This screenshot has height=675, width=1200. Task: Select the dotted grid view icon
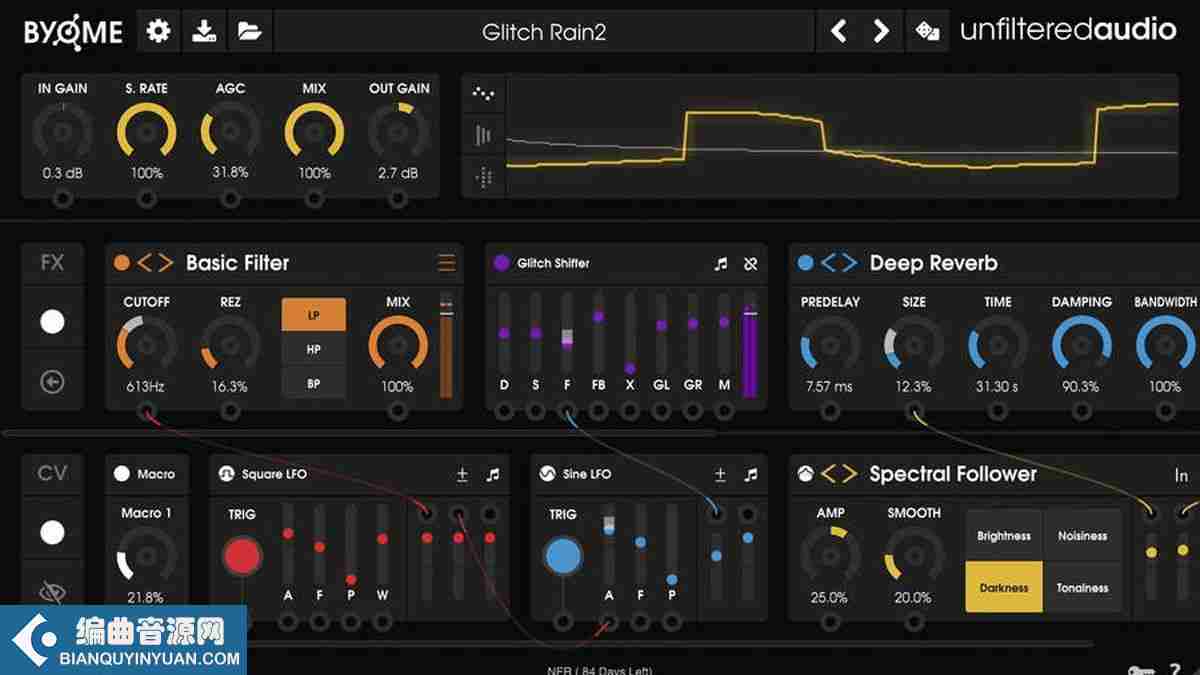[x=484, y=177]
